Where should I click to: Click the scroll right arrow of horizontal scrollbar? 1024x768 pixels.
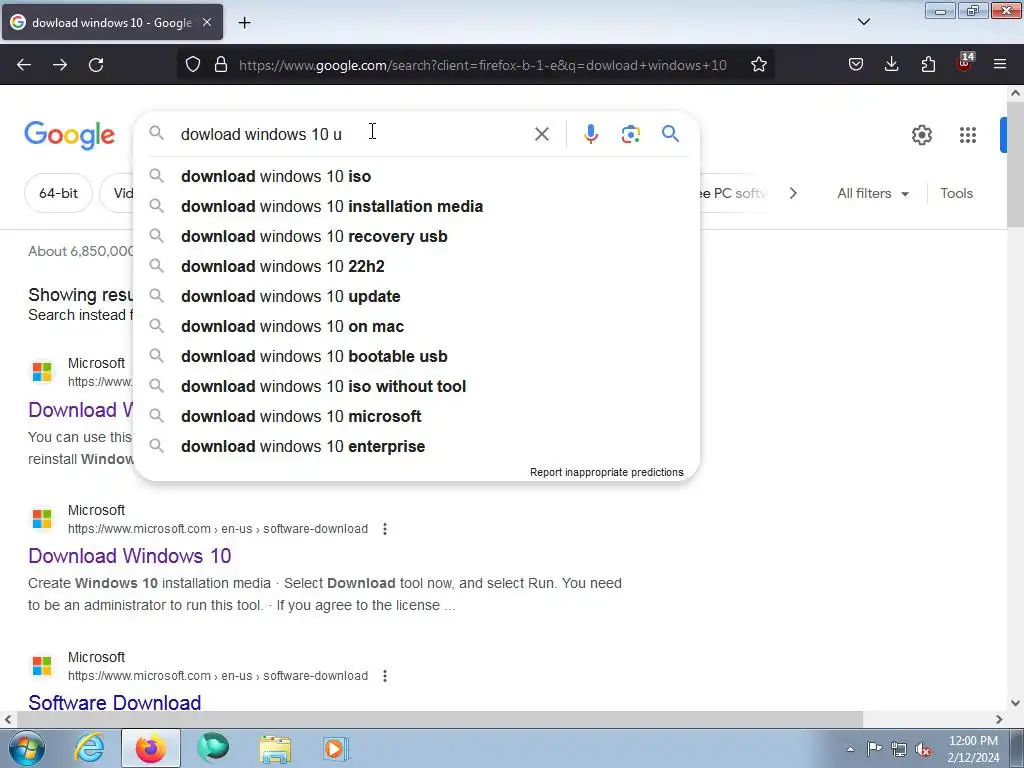coord(999,719)
